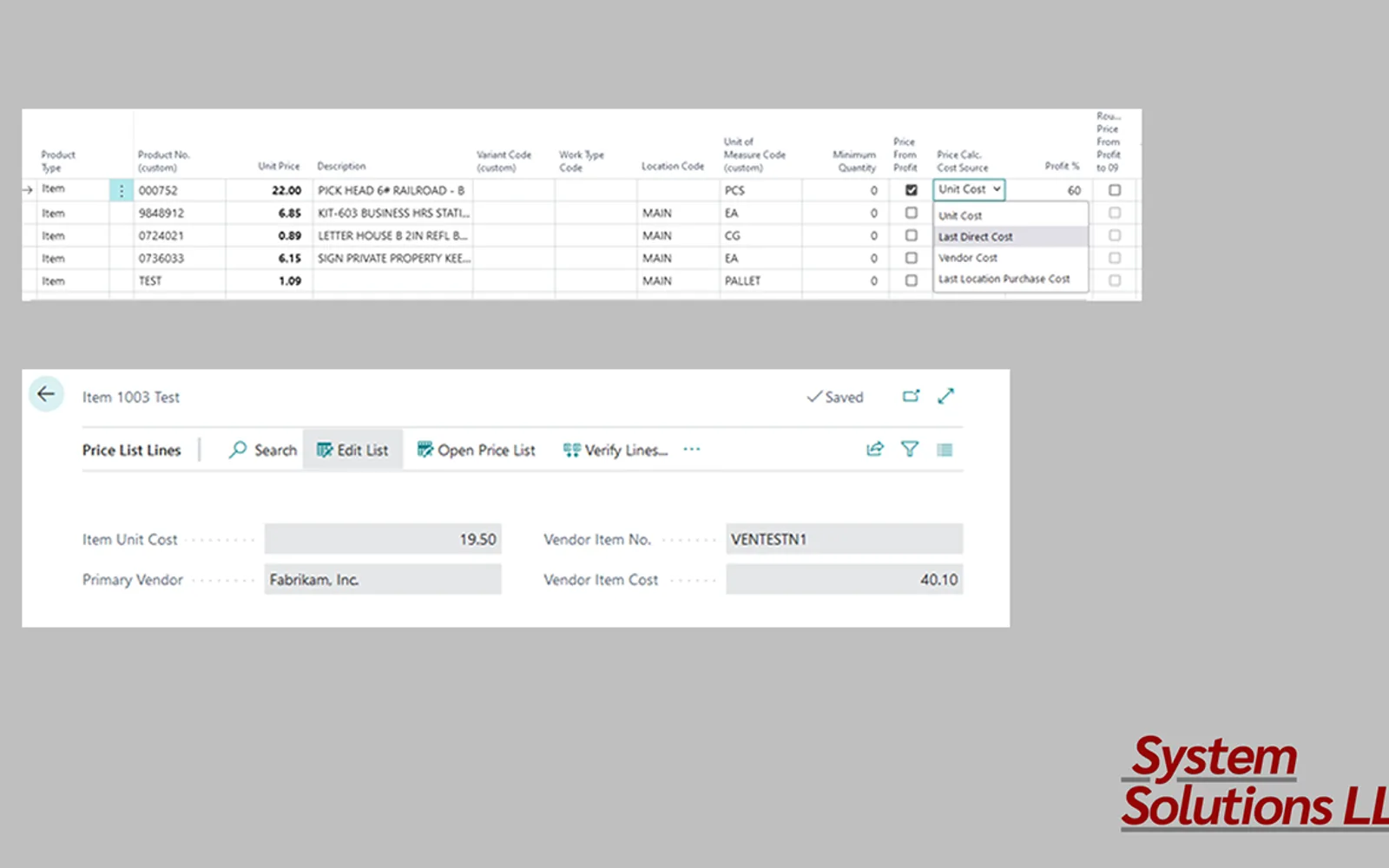Click the Unit Price column header

coord(279,166)
